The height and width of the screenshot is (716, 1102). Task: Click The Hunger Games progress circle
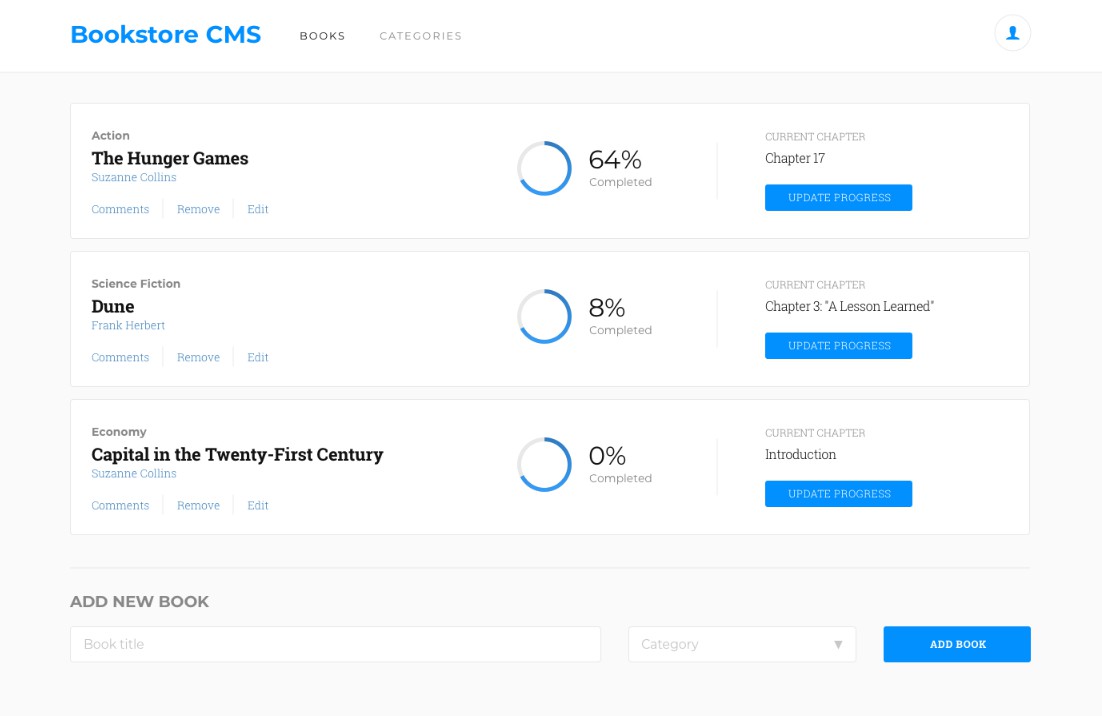coord(544,168)
